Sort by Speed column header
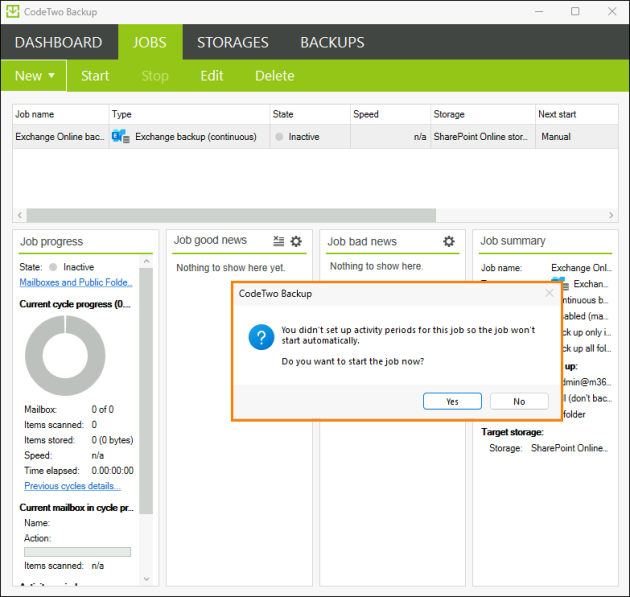This screenshot has height=597, width=630. pyautogui.click(x=391, y=114)
